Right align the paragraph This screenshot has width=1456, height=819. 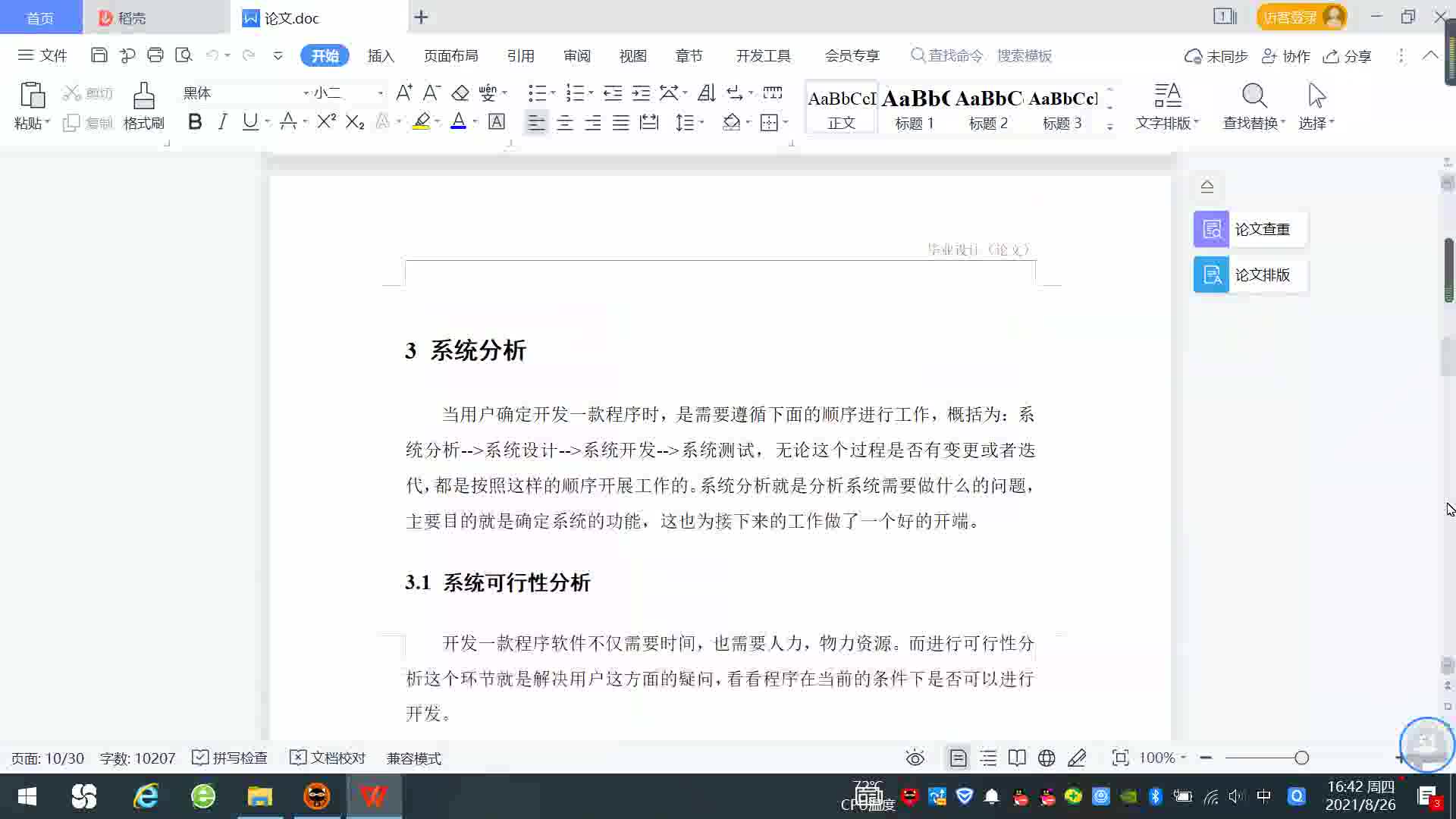[593, 122]
